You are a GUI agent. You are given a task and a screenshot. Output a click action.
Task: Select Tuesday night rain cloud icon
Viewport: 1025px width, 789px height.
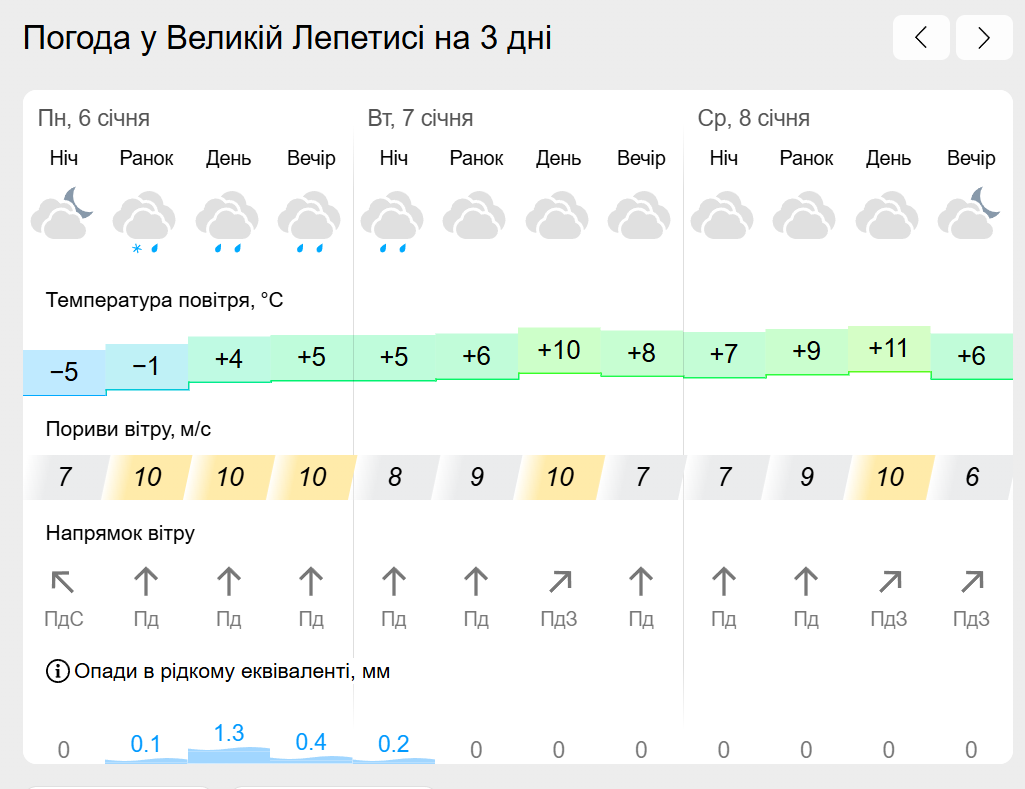(392, 222)
